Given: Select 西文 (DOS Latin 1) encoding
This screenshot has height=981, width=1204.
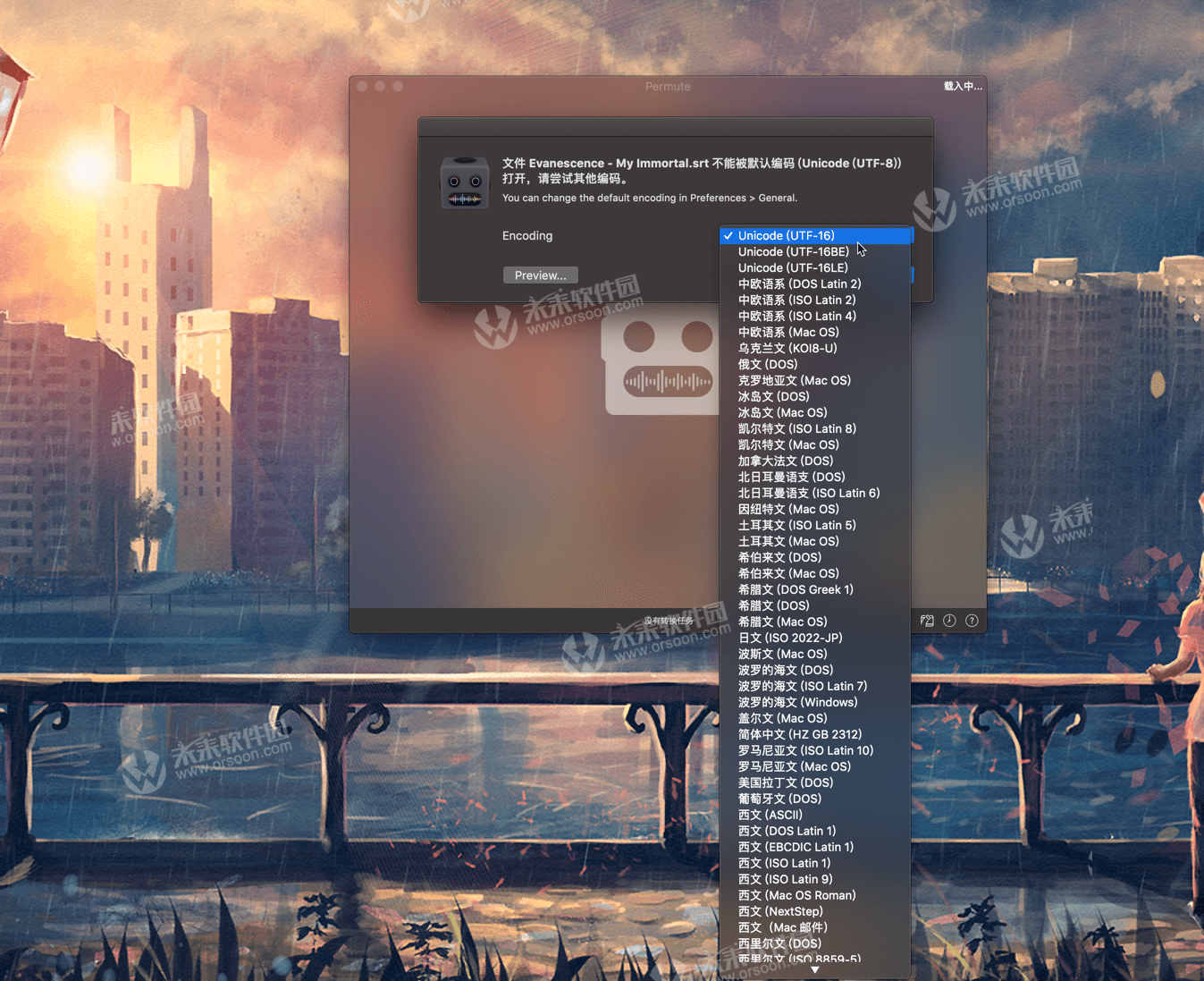Looking at the screenshot, I should tap(815, 832).
